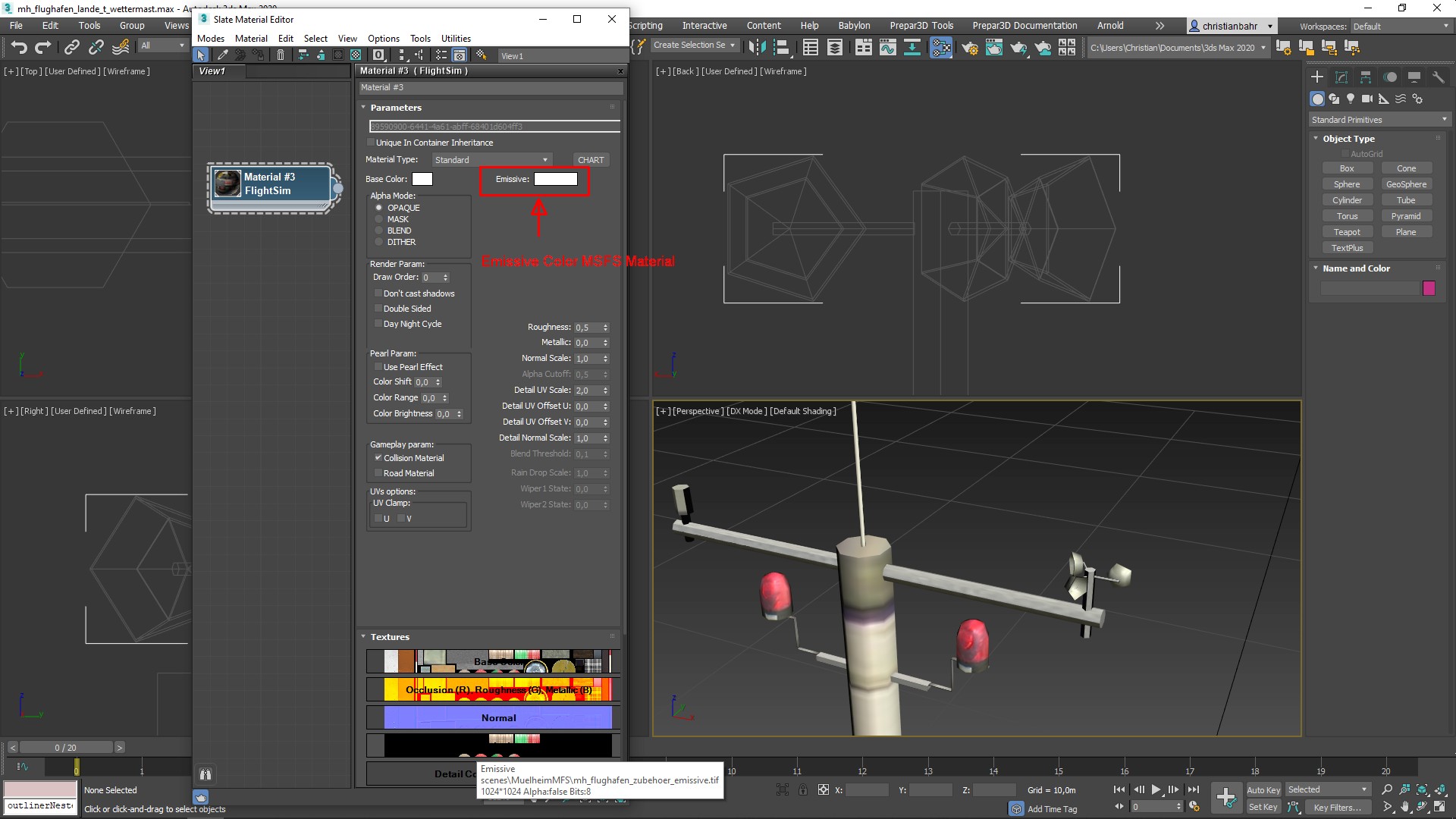Open the Arnold menu
1456x819 pixels.
1110,26
